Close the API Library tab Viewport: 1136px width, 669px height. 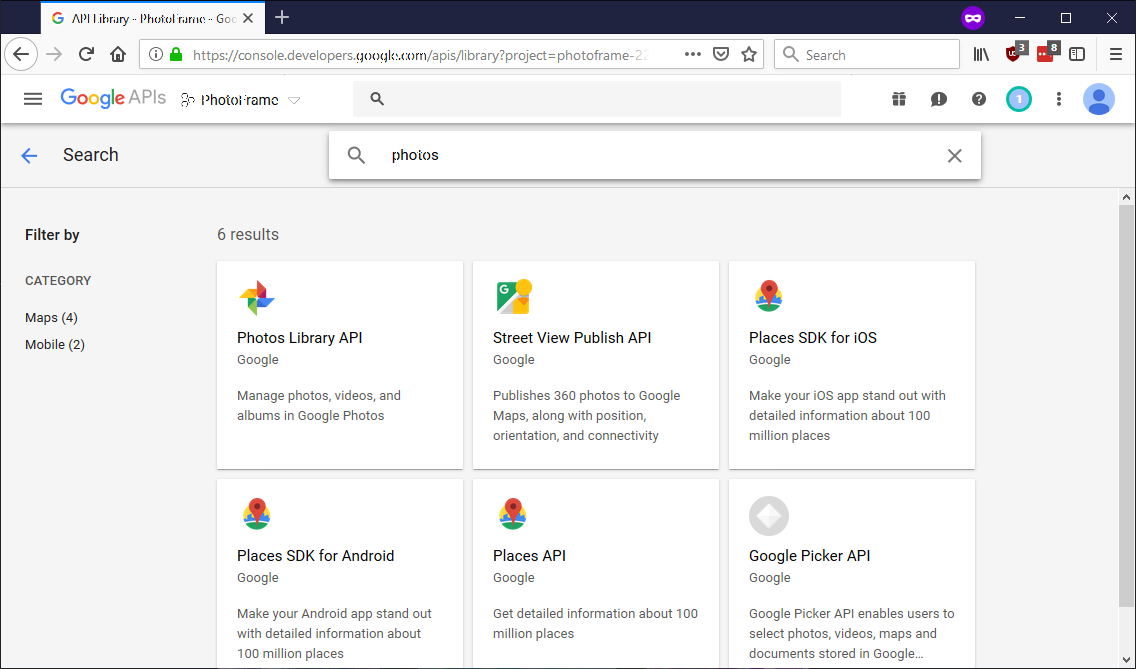pyautogui.click(x=248, y=18)
